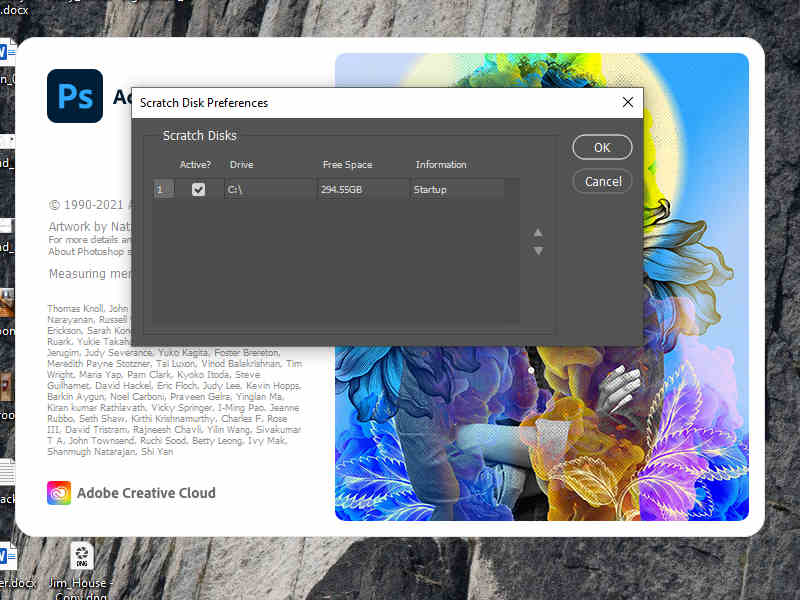The image size is (800, 600).
Task: Close the Scratch Disk Preferences dialog
Action: (628, 102)
